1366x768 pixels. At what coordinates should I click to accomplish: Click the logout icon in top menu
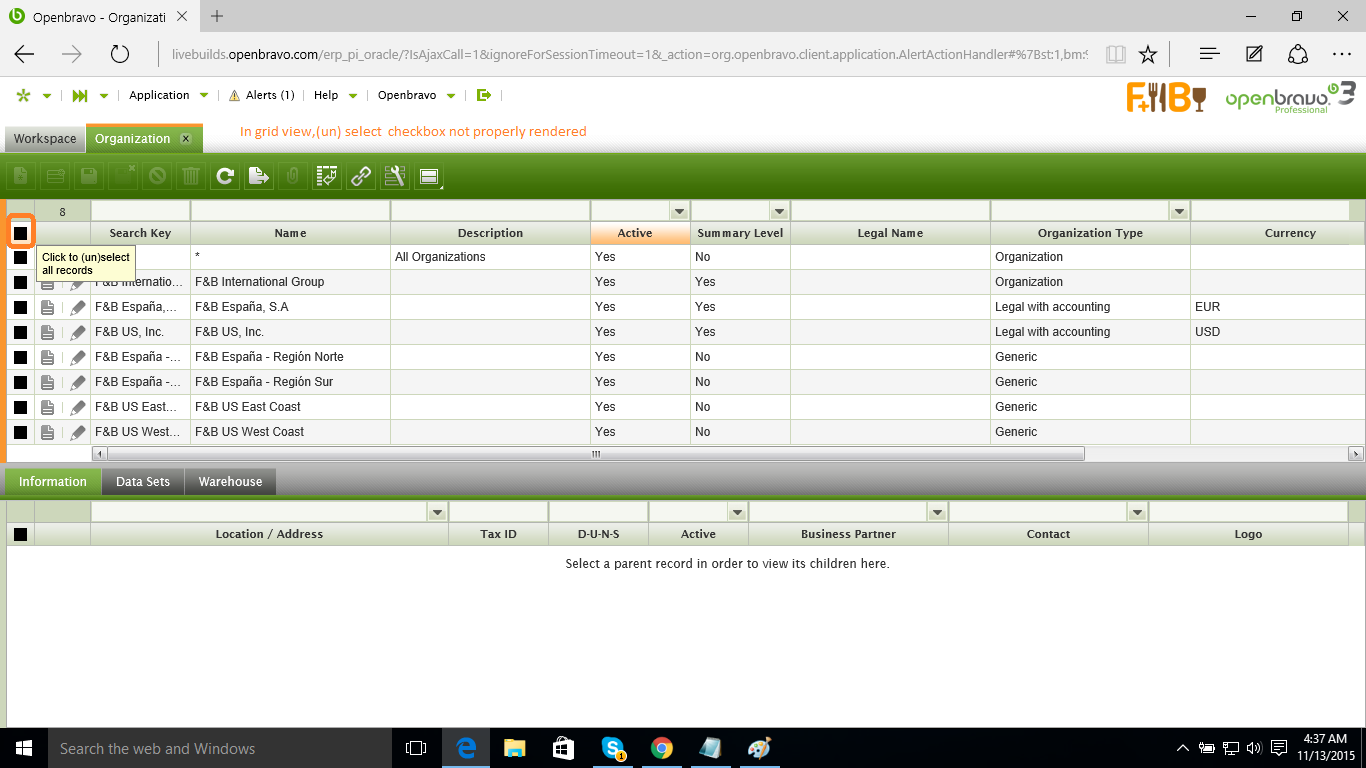click(x=484, y=95)
